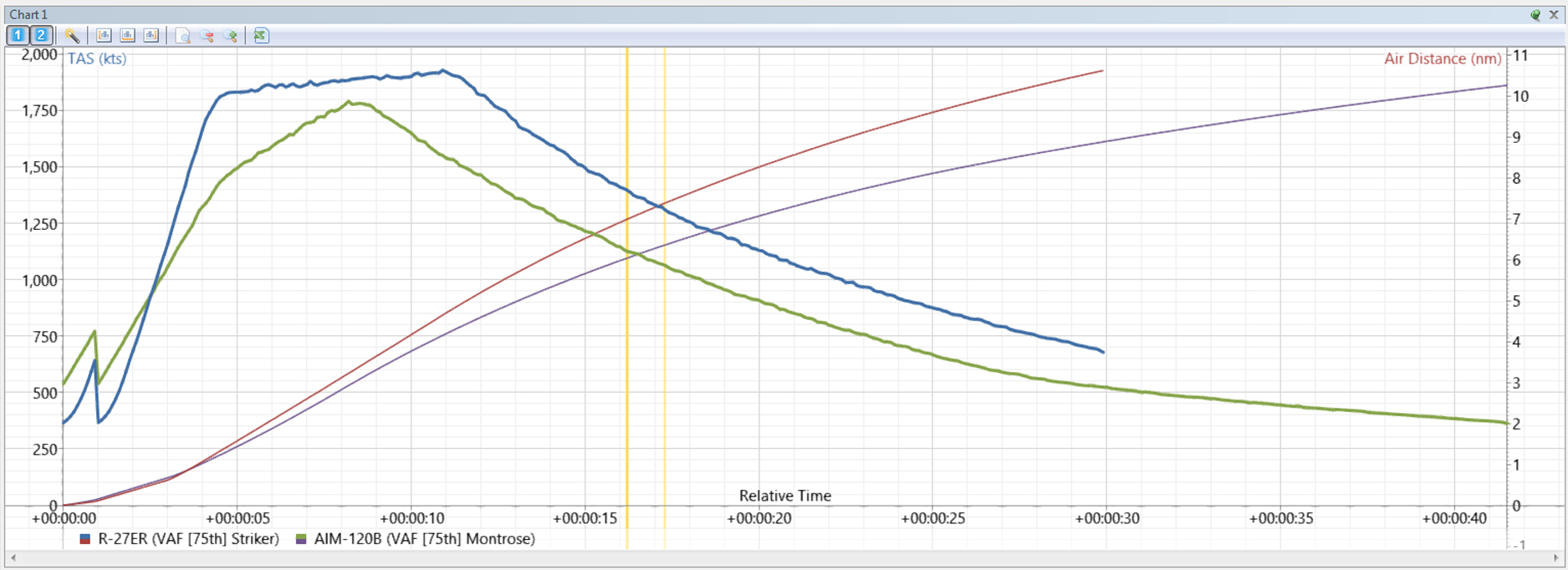Click the horizontal scrollbar left arrow
Screen dimensions: 1568x570
point(13,558)
